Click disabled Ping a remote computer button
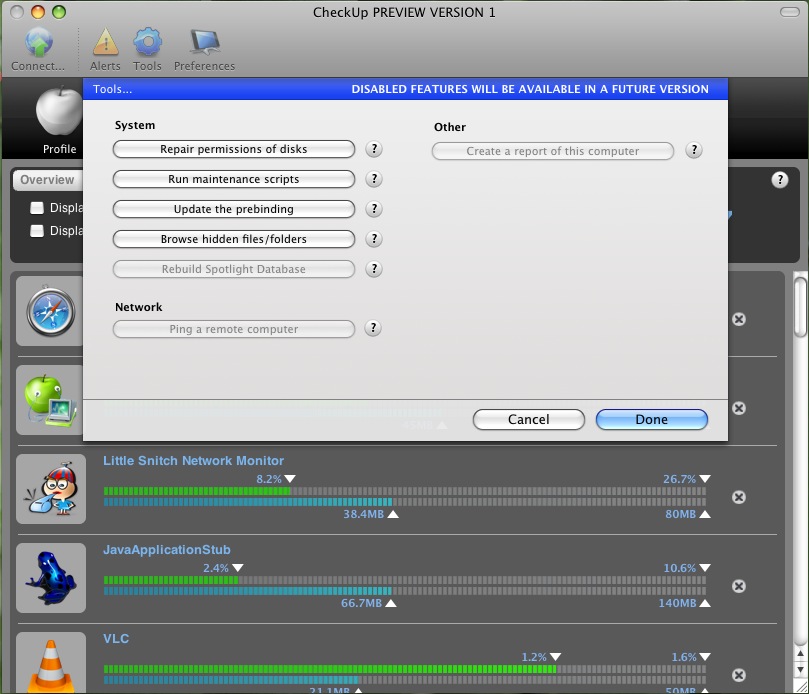Image resolution: width=809 pixels, height=694 pixels. click(x=234, y=329)
